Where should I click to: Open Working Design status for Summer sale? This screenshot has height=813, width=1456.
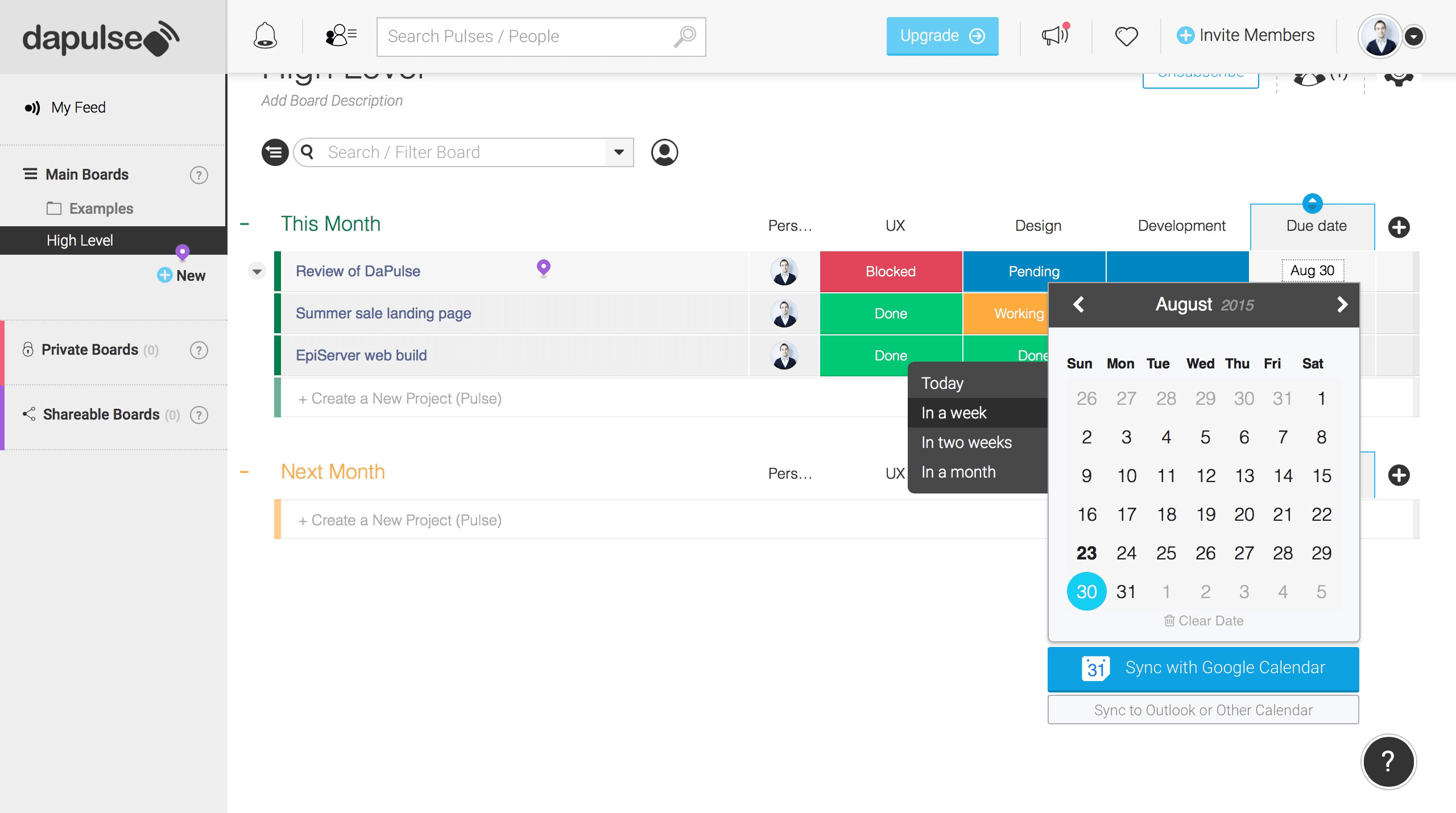point(1006,313)
